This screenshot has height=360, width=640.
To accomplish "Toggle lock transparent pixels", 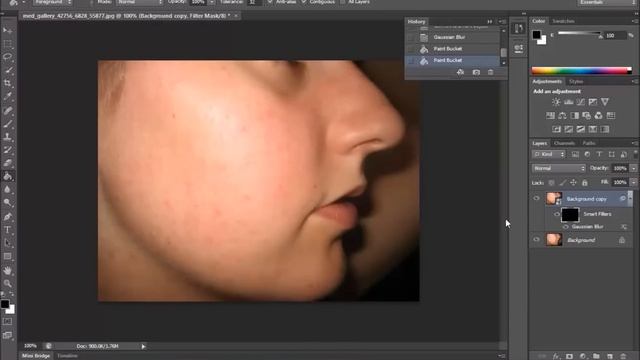I will pyautogui.click(x=551, y=183).
